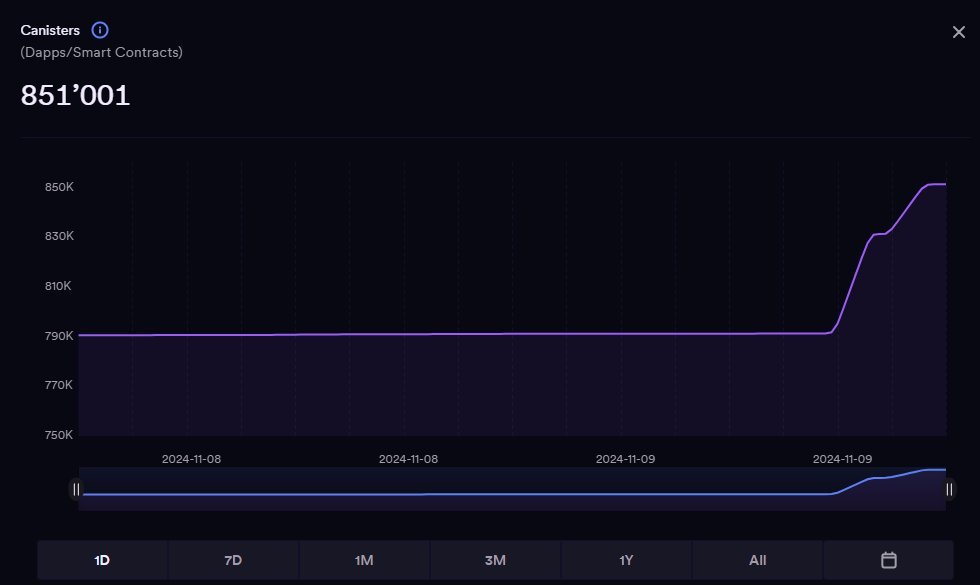The image size is (980, 585).
Task: Click the 851'001 canister count
Action: [x=76, y=96]
